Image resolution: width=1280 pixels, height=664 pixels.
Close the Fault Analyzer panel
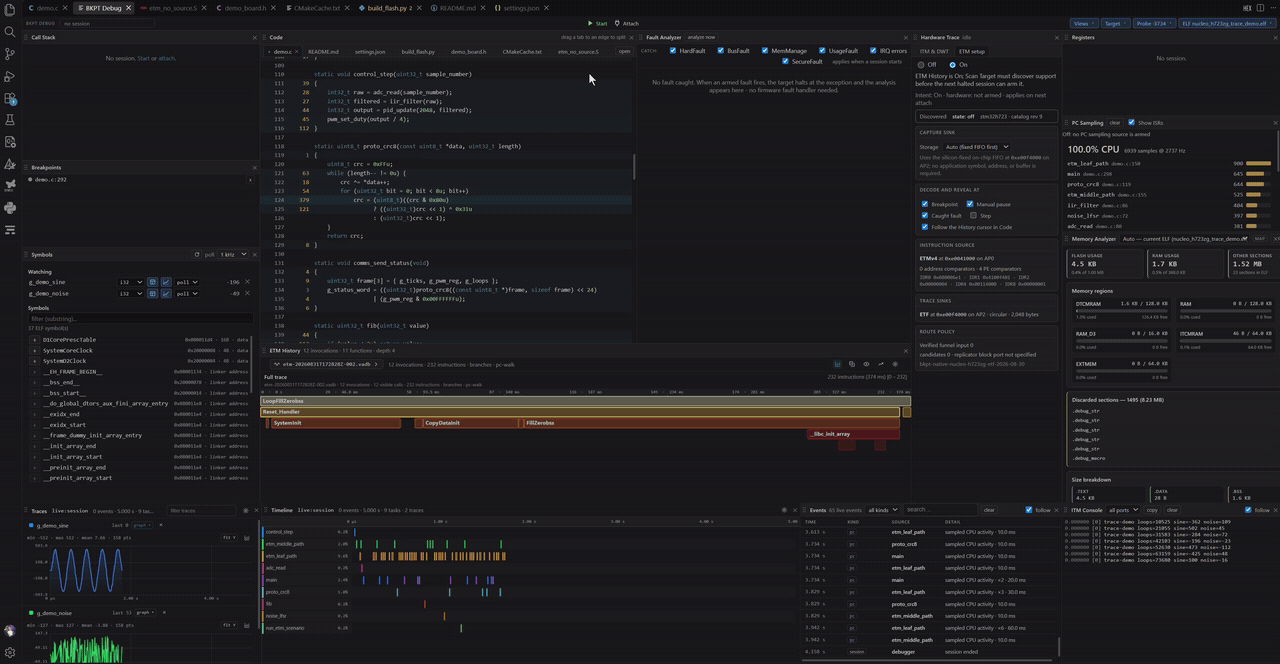(x=908, y=37)
